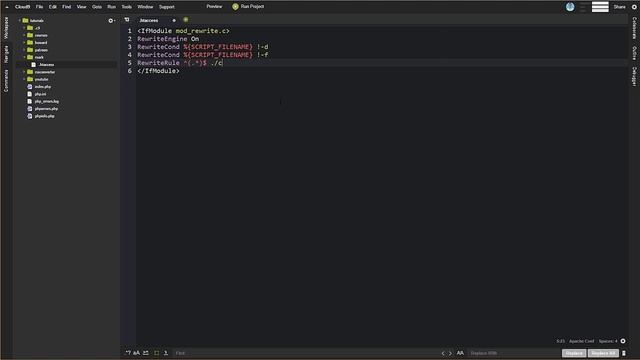
Task: Toggle match case search option
Action: click(x=137, y=353)
